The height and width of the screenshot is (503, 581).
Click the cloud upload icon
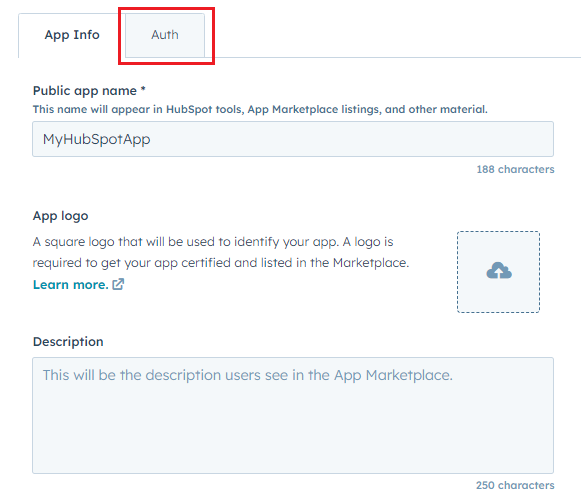[x=499, y=271]
